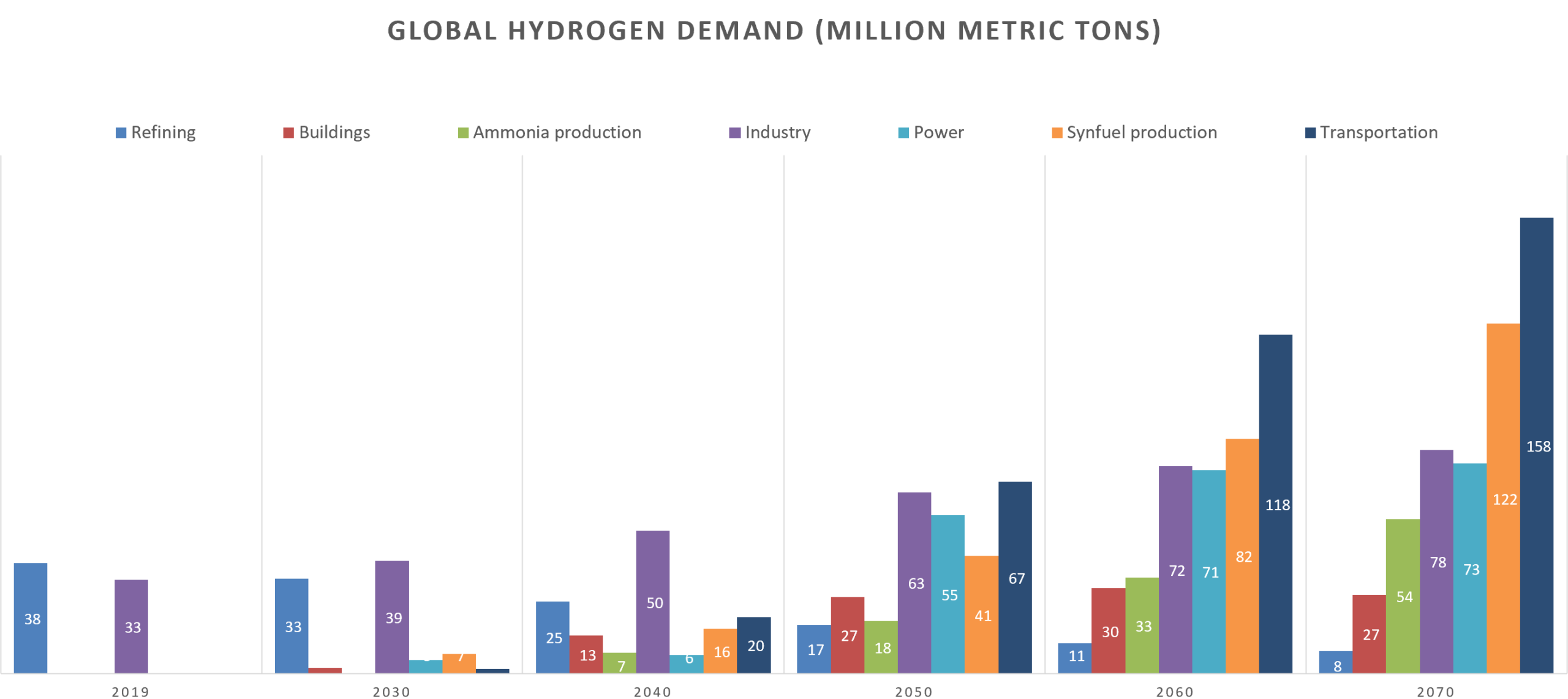The width and height of the screenshot is (1568, 699).
Task: Select the 2030 orange Synfuel bar
Action: (x=459, y=663)
